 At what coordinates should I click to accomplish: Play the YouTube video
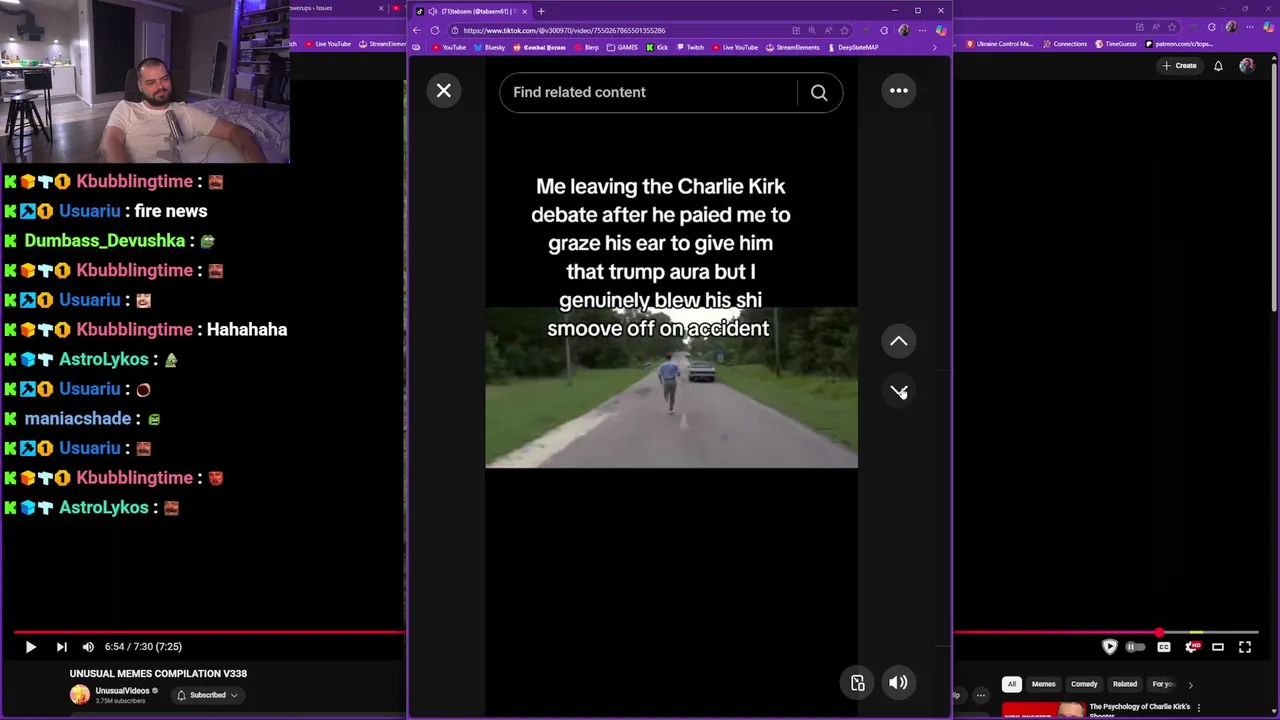[x=30, y=647]
